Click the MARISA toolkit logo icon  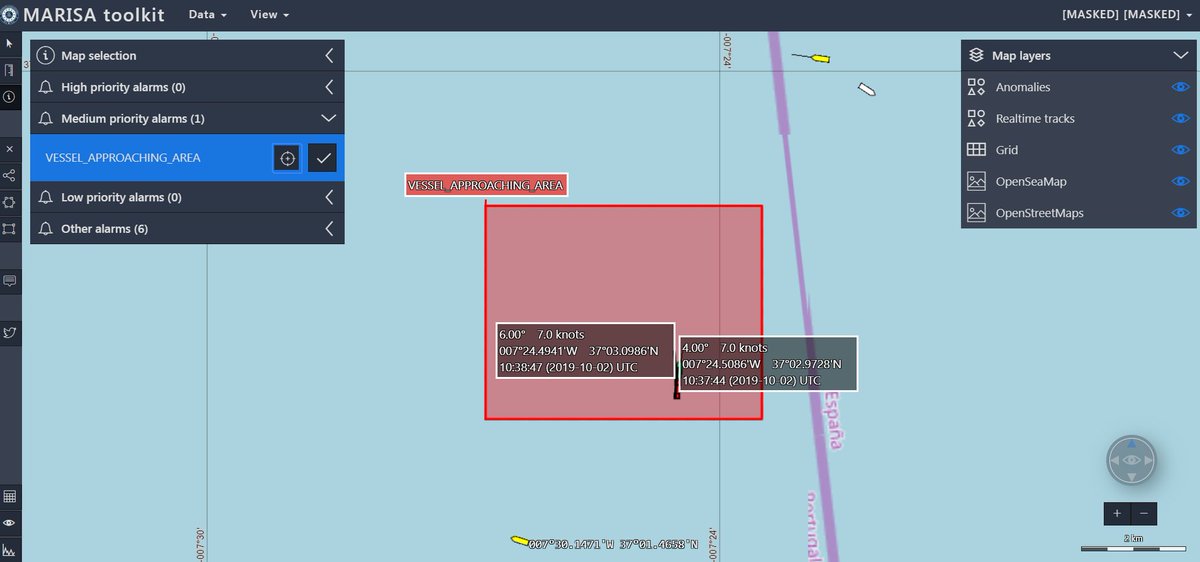tap(10, 15)
